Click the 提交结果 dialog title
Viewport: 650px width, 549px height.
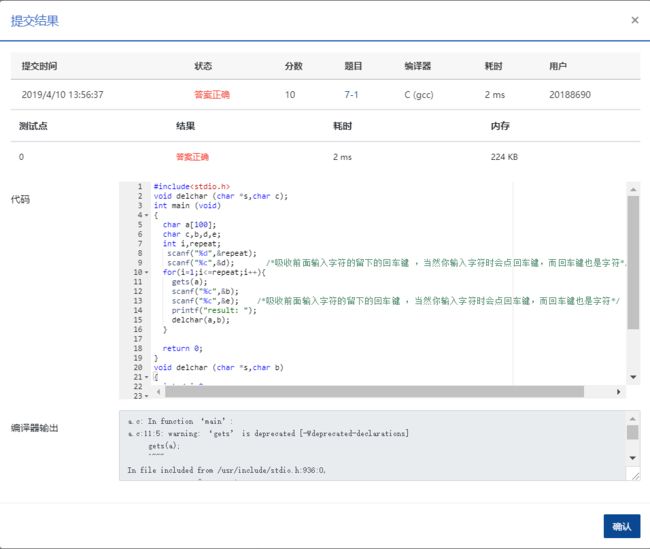pyautogui.click(x=35, y=21)
